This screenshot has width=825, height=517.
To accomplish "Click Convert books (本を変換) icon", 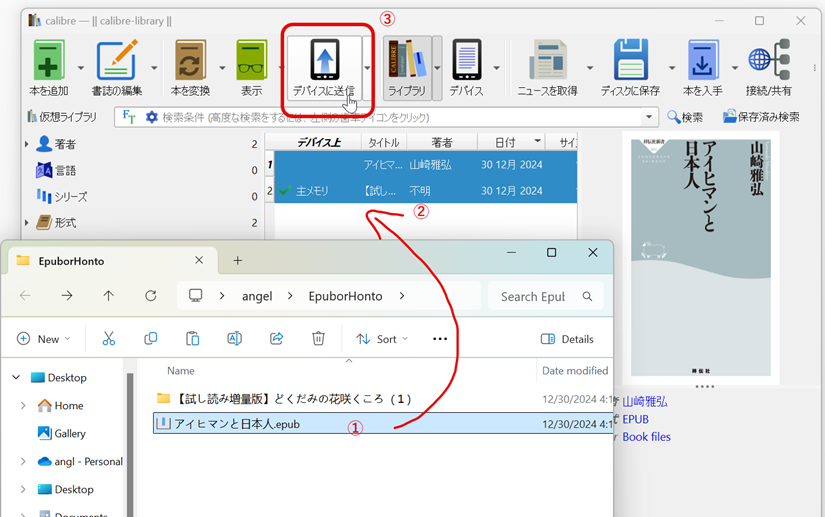I will point(190,59).
